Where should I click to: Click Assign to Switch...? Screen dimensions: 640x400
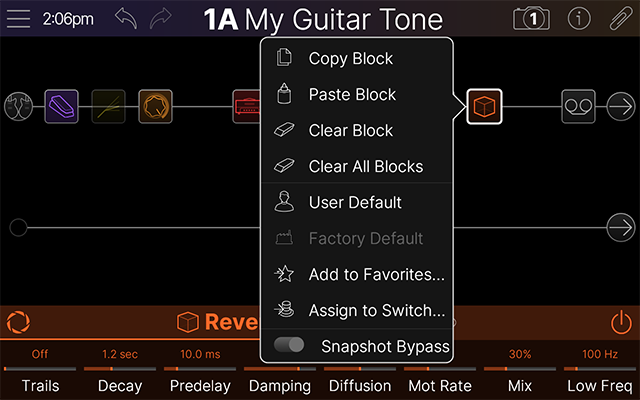pyautogui.click(x=376, y=310)
